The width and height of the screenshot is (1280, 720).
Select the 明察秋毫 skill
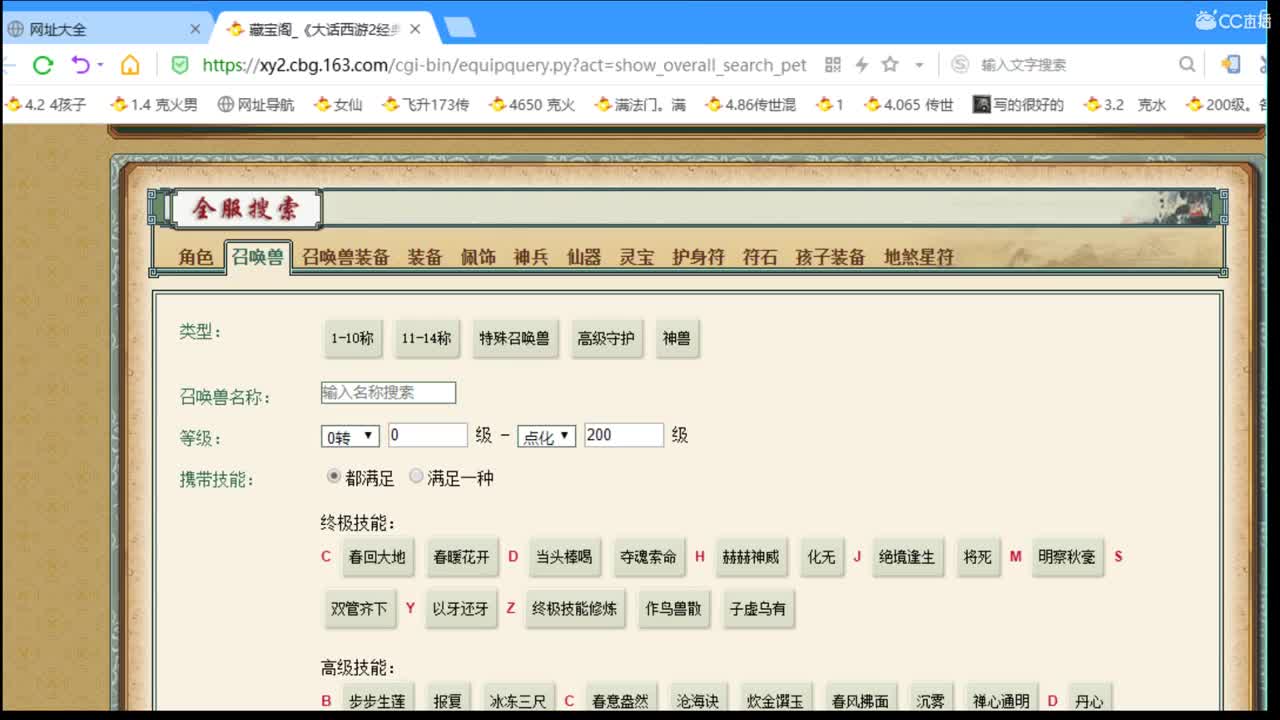pos(1067,557)
